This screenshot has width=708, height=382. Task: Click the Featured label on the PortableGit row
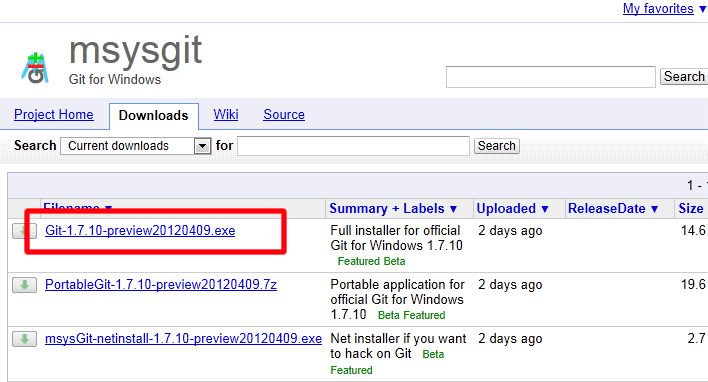(x=424, y=315)
